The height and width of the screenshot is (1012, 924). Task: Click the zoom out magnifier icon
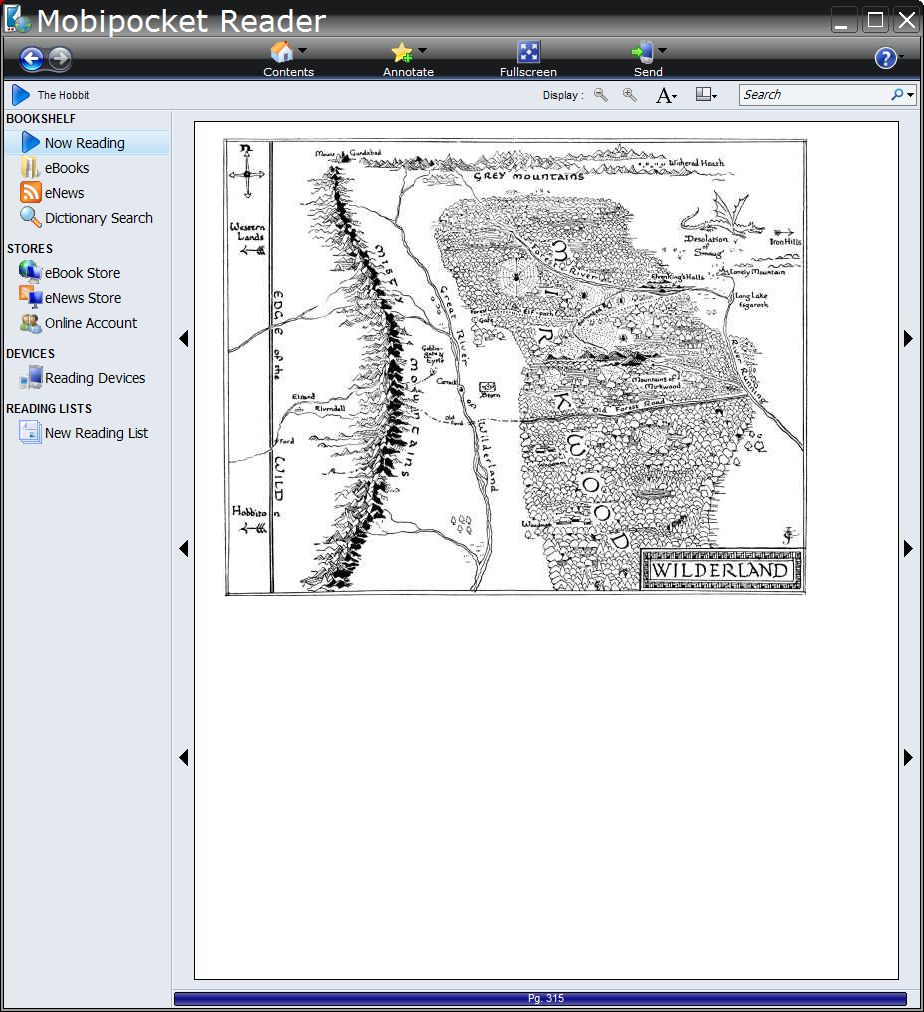pyautogui.click(x=601, y=95)
